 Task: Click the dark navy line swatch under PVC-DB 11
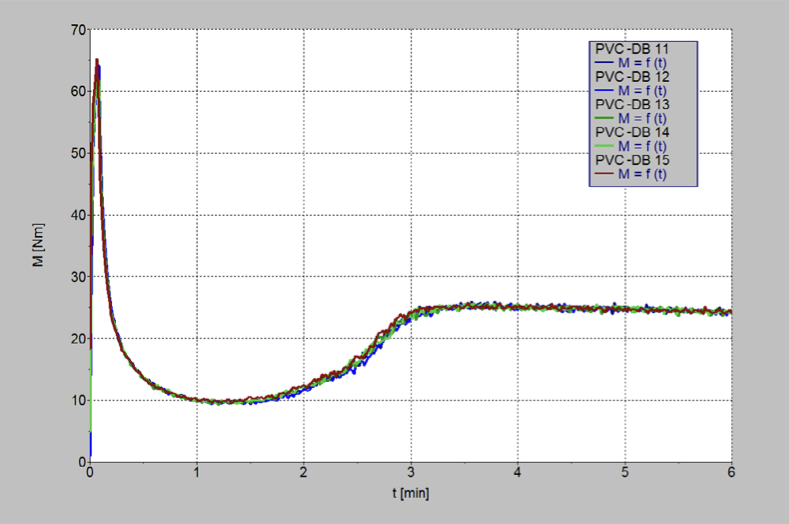(605, 62)
